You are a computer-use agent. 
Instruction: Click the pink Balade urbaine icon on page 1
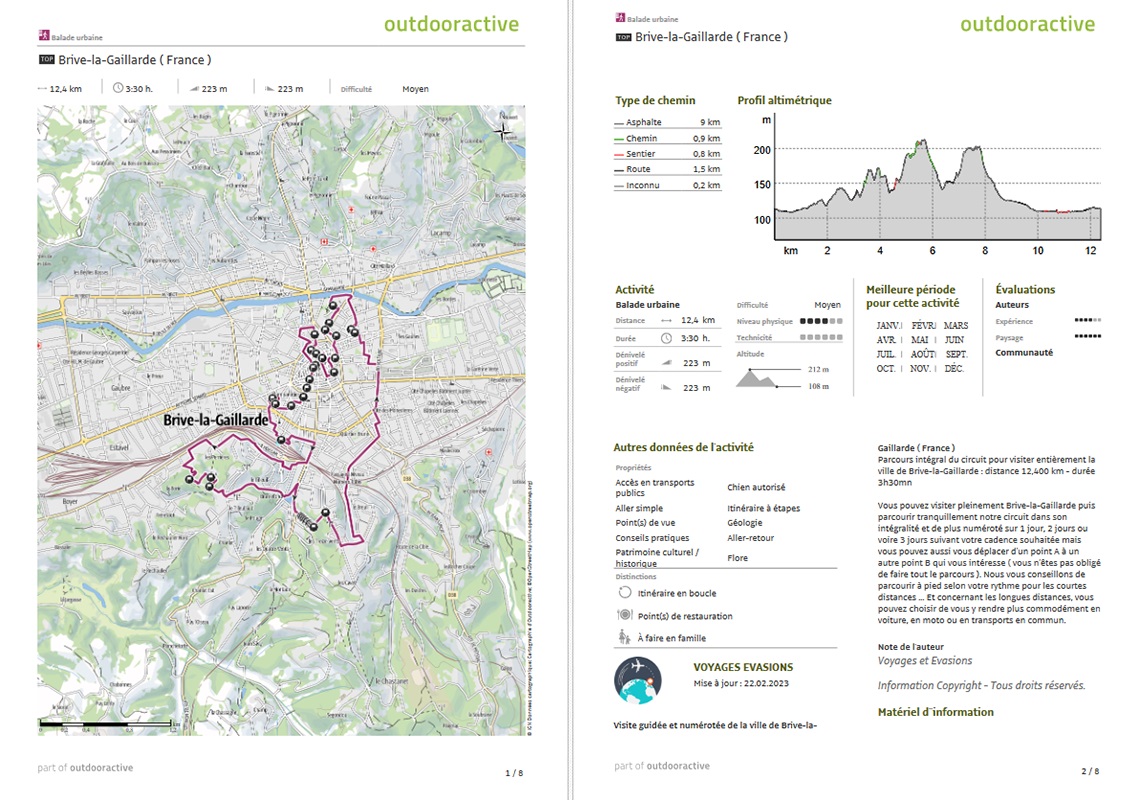44,35
